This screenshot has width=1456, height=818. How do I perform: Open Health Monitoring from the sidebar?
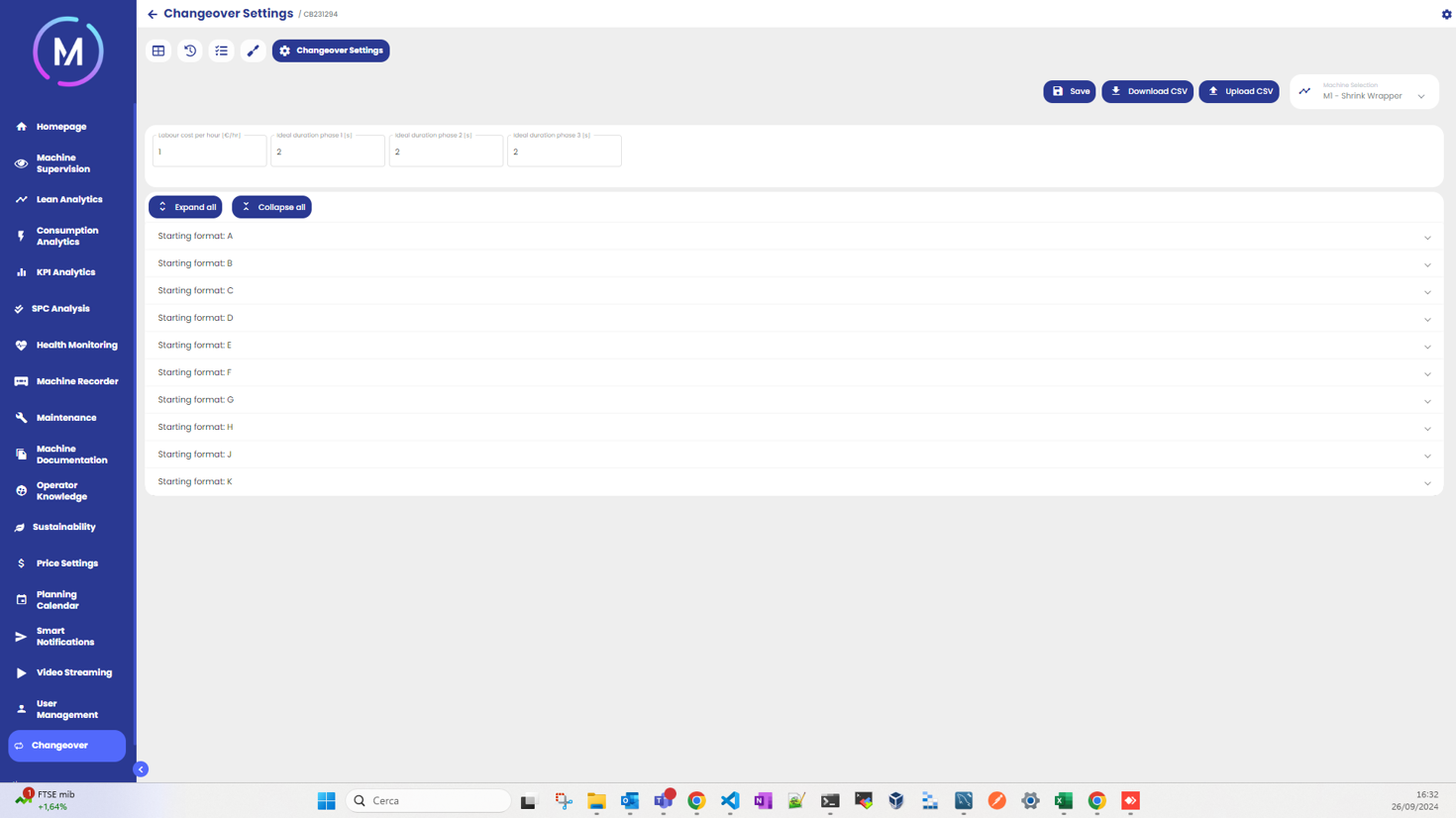pos(76,346)
